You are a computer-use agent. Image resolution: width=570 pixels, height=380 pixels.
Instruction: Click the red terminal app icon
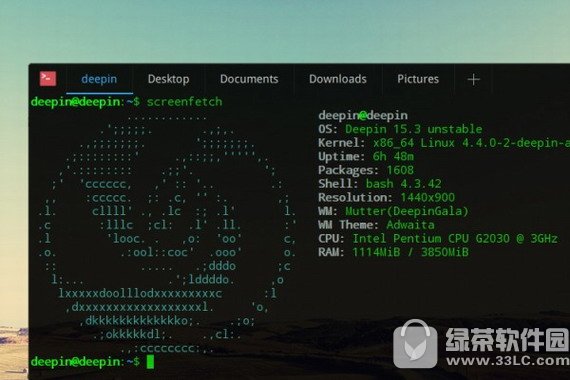(x=48, y=79)
